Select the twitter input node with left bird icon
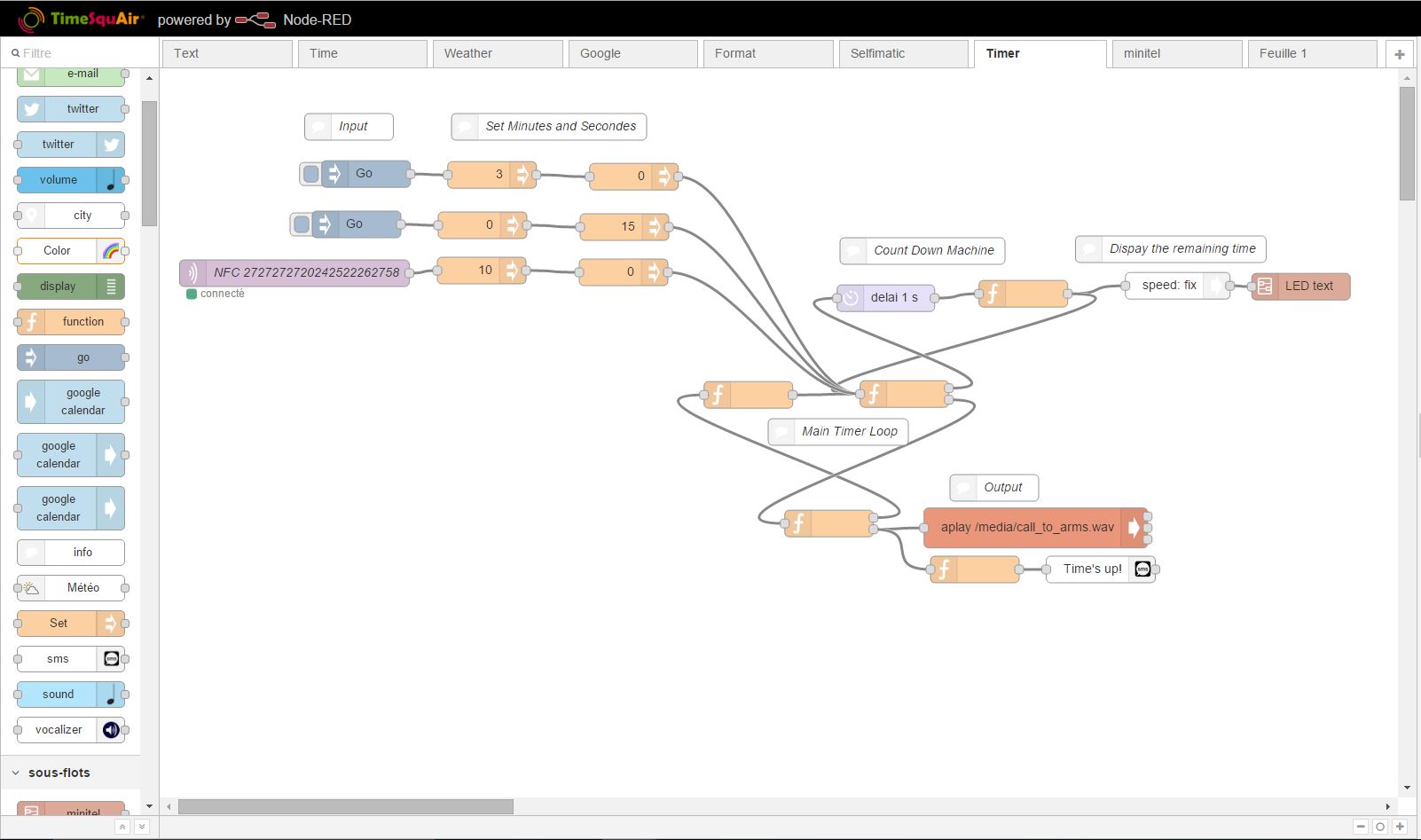 pos(71,109)
